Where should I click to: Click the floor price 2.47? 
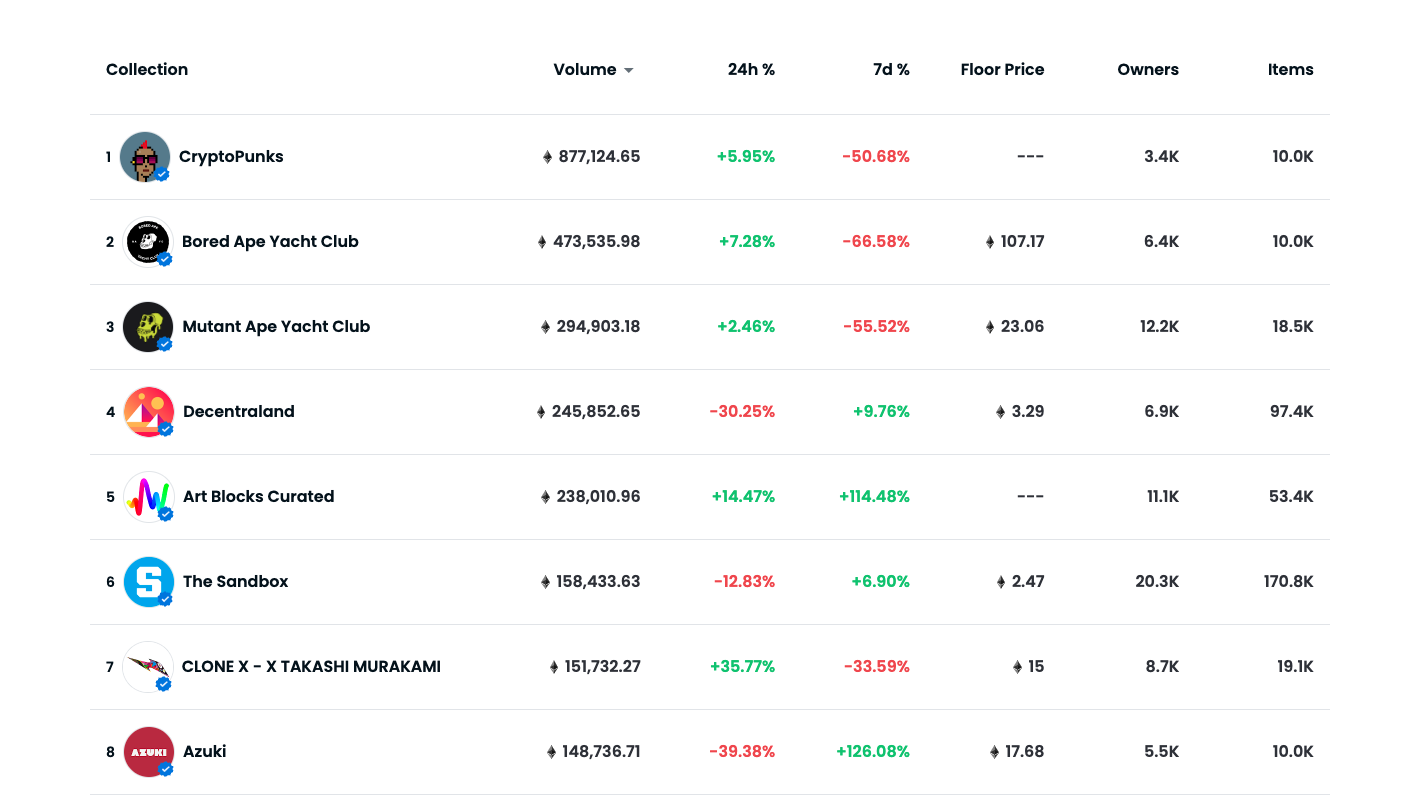[1028, 582]
